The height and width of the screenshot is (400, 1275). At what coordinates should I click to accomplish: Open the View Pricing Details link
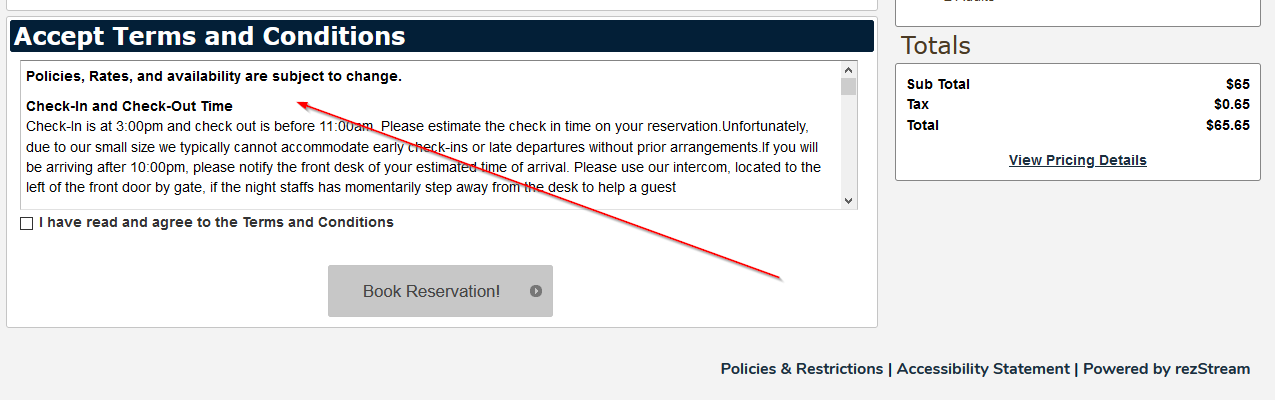(x=1077, y=160)
